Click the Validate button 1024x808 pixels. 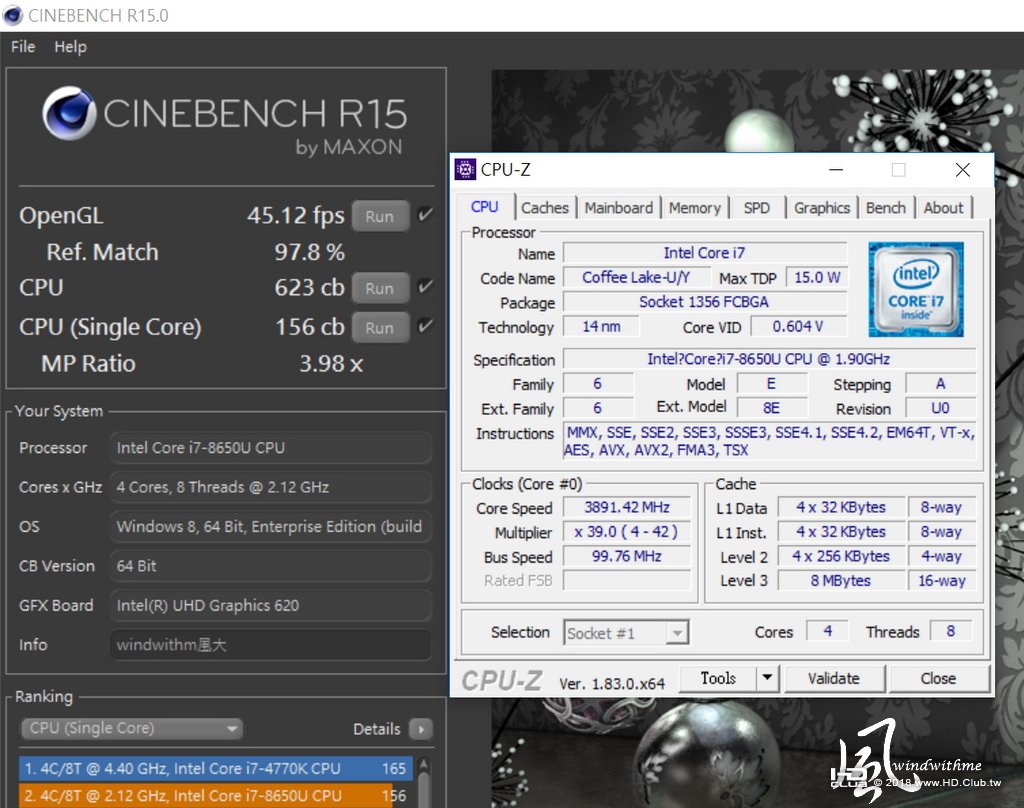(834, 678)
